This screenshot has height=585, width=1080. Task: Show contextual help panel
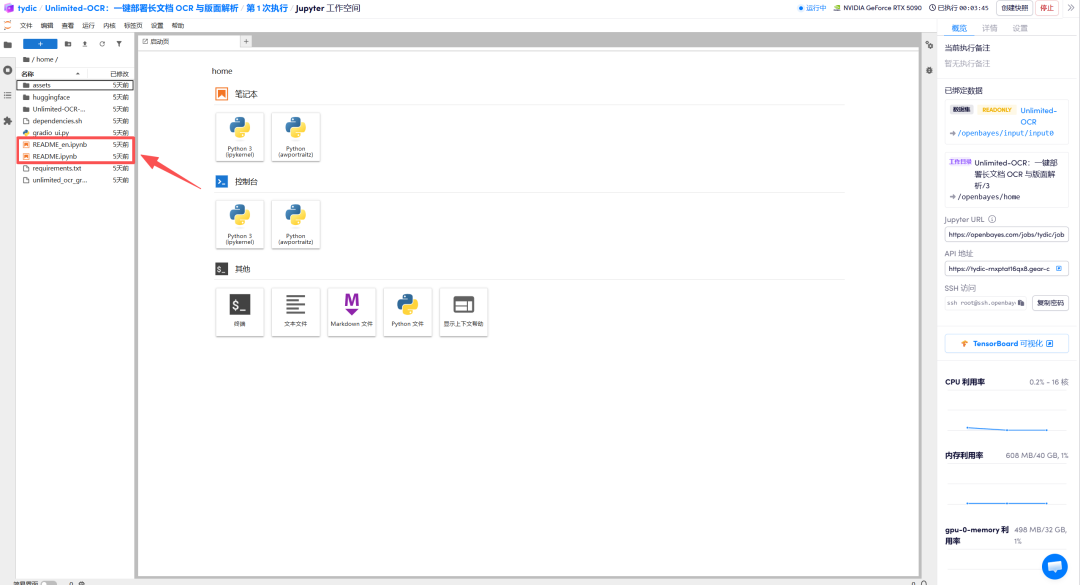coord(464,312)
